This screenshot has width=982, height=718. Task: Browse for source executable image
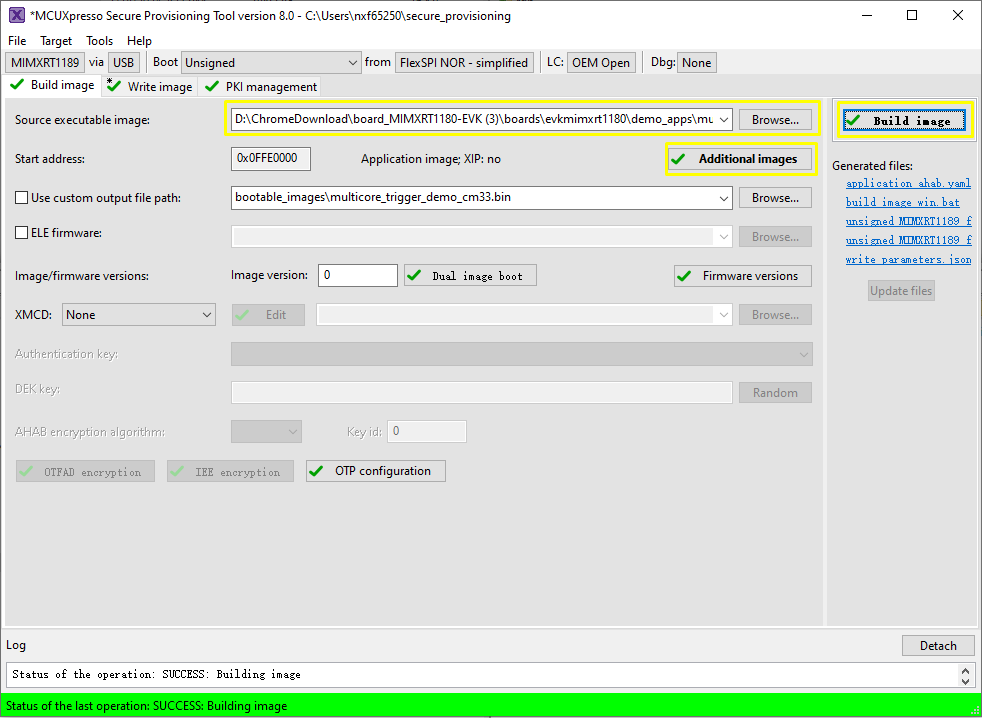click(775, 120)
